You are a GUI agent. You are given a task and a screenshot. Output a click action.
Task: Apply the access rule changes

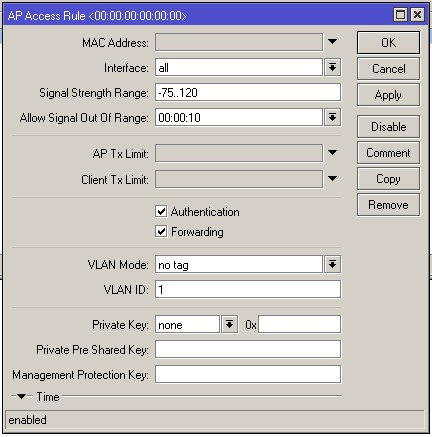point(388,95)
